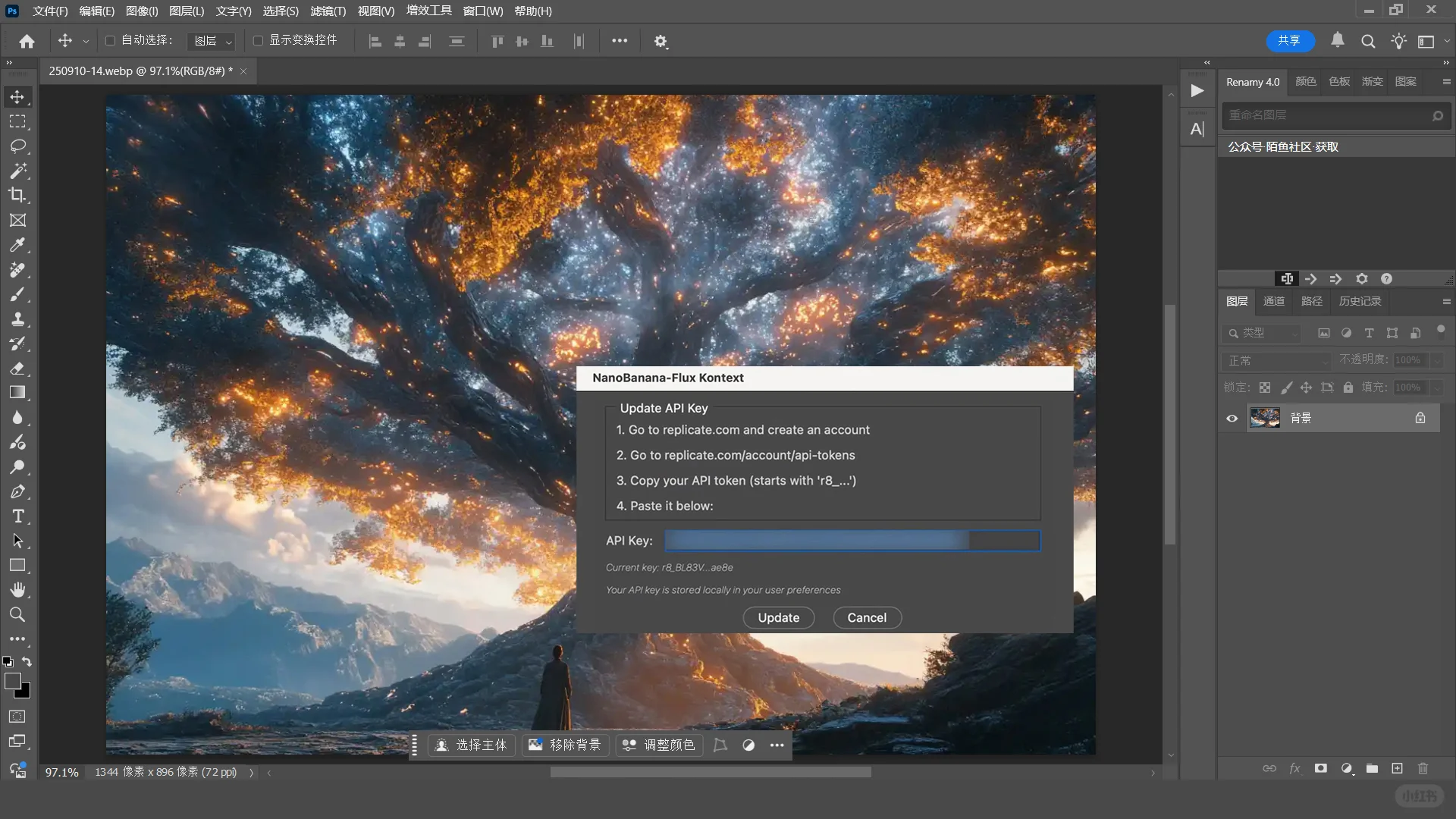
Task: Hide the 背景 layer visibility eye
Action: (1232, 418)
